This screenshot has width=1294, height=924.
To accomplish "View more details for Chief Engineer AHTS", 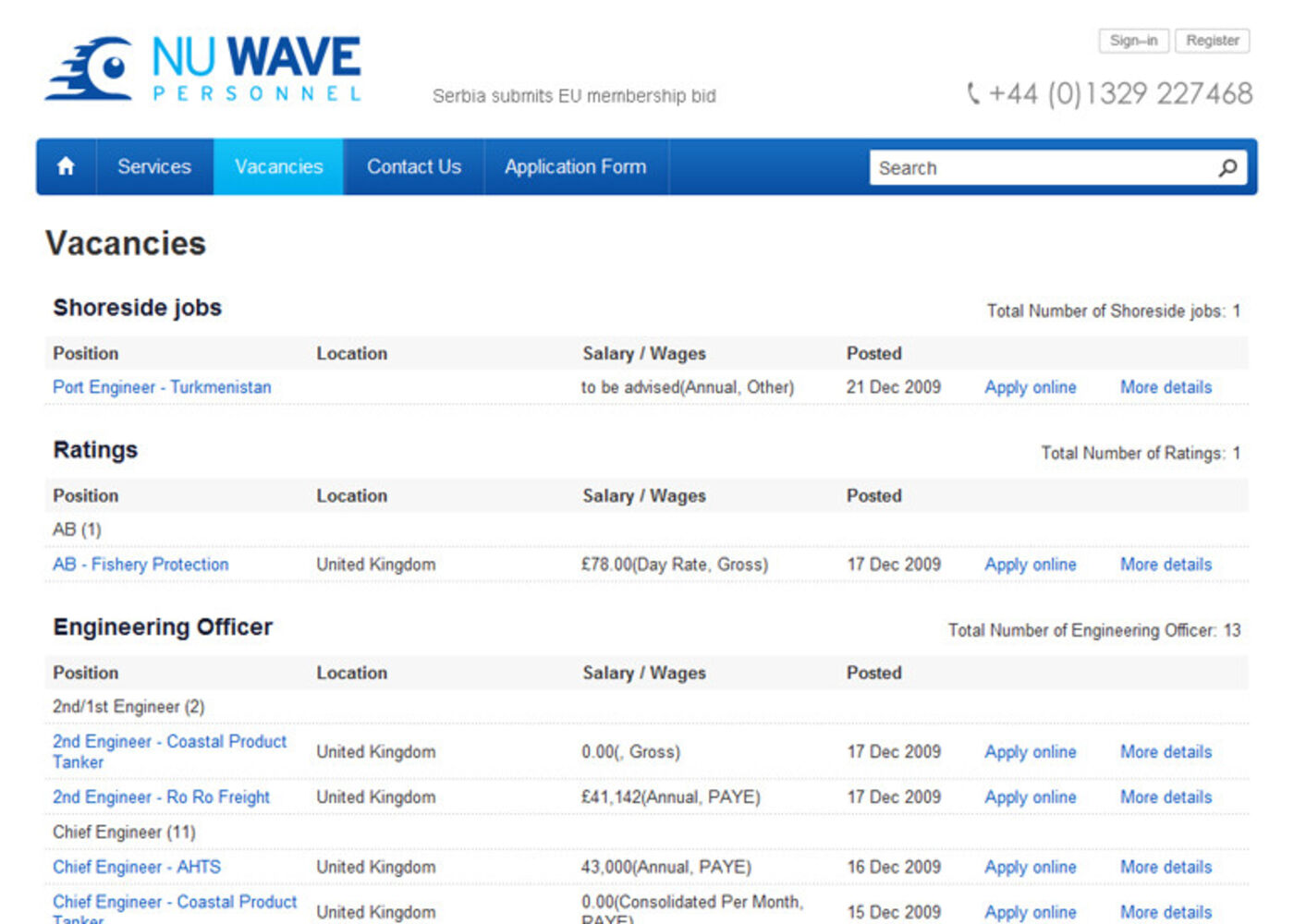I will pyautogui.click(x=1166, y=867).
